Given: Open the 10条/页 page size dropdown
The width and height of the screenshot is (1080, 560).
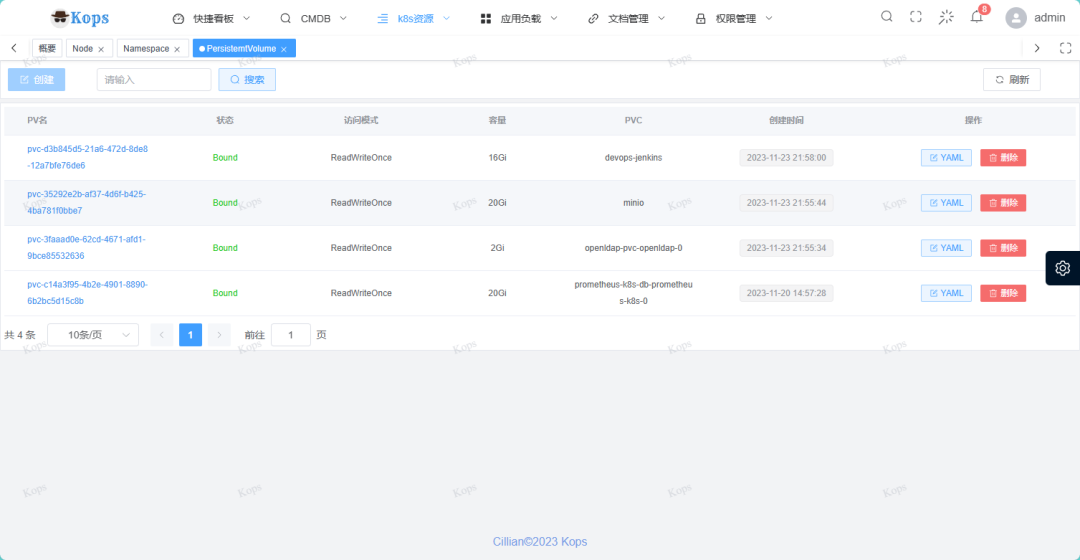Looking at the screenshot, I should click(x=93, y=335).
